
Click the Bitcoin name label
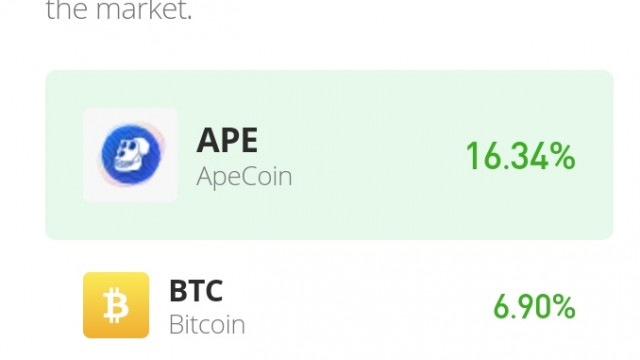coord(207,324)
